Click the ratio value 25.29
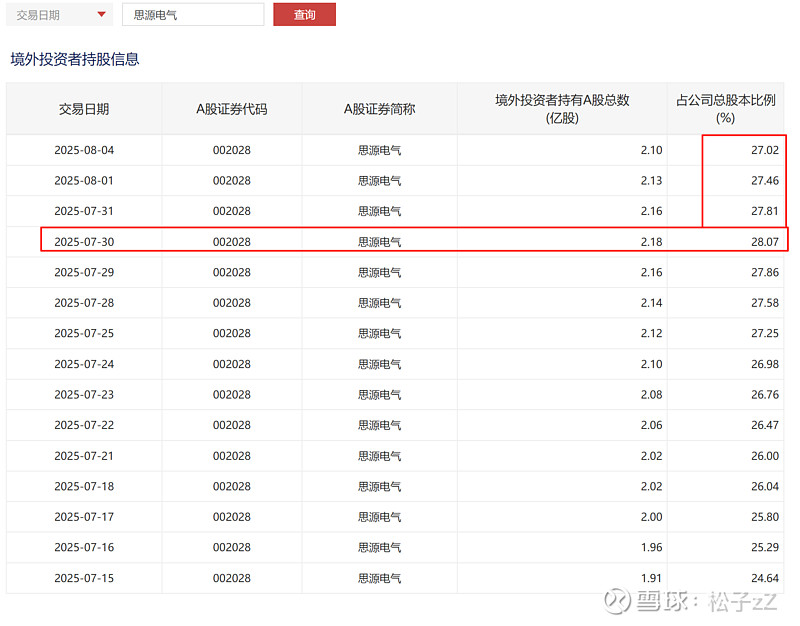Screen dimensions: 800x626 (765, 547)
